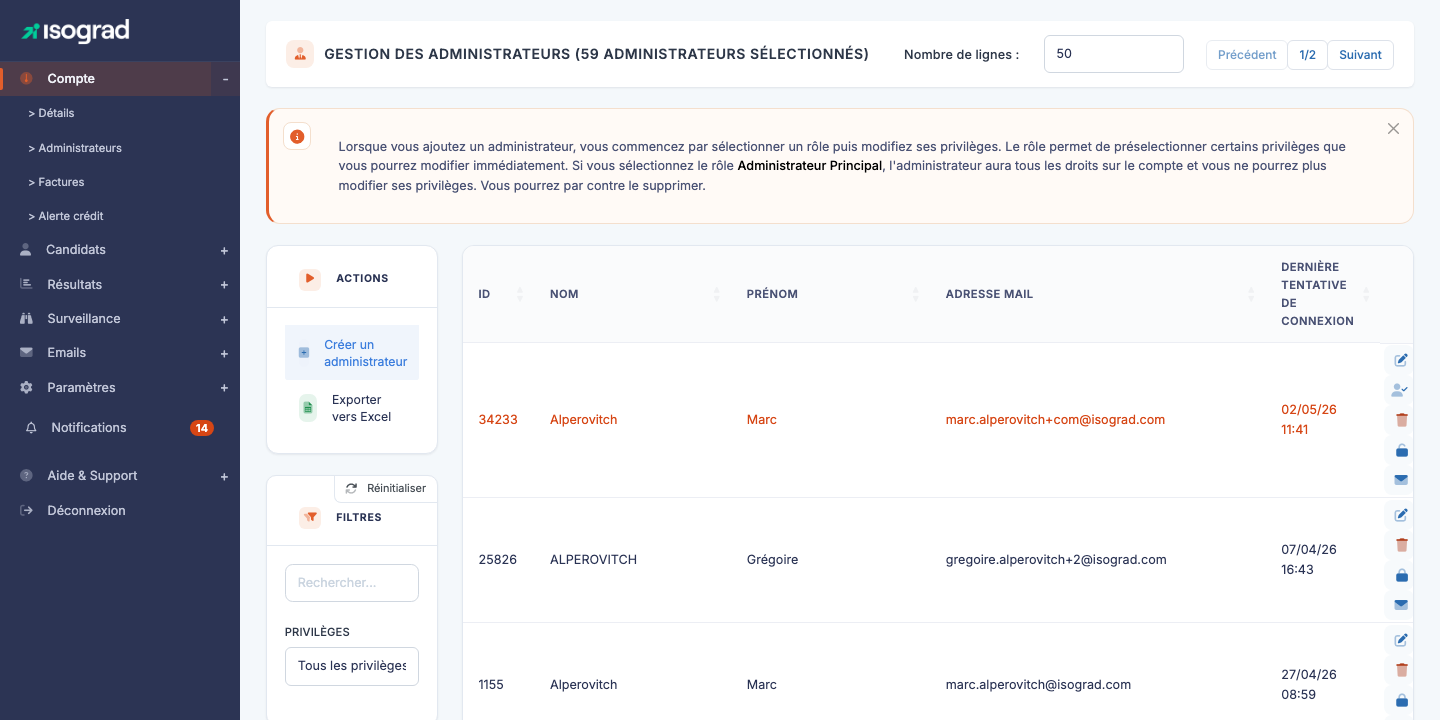Click the Candidats person icon in sidebar
Viewport: 1440px width, 720px height.
(26, 250)
